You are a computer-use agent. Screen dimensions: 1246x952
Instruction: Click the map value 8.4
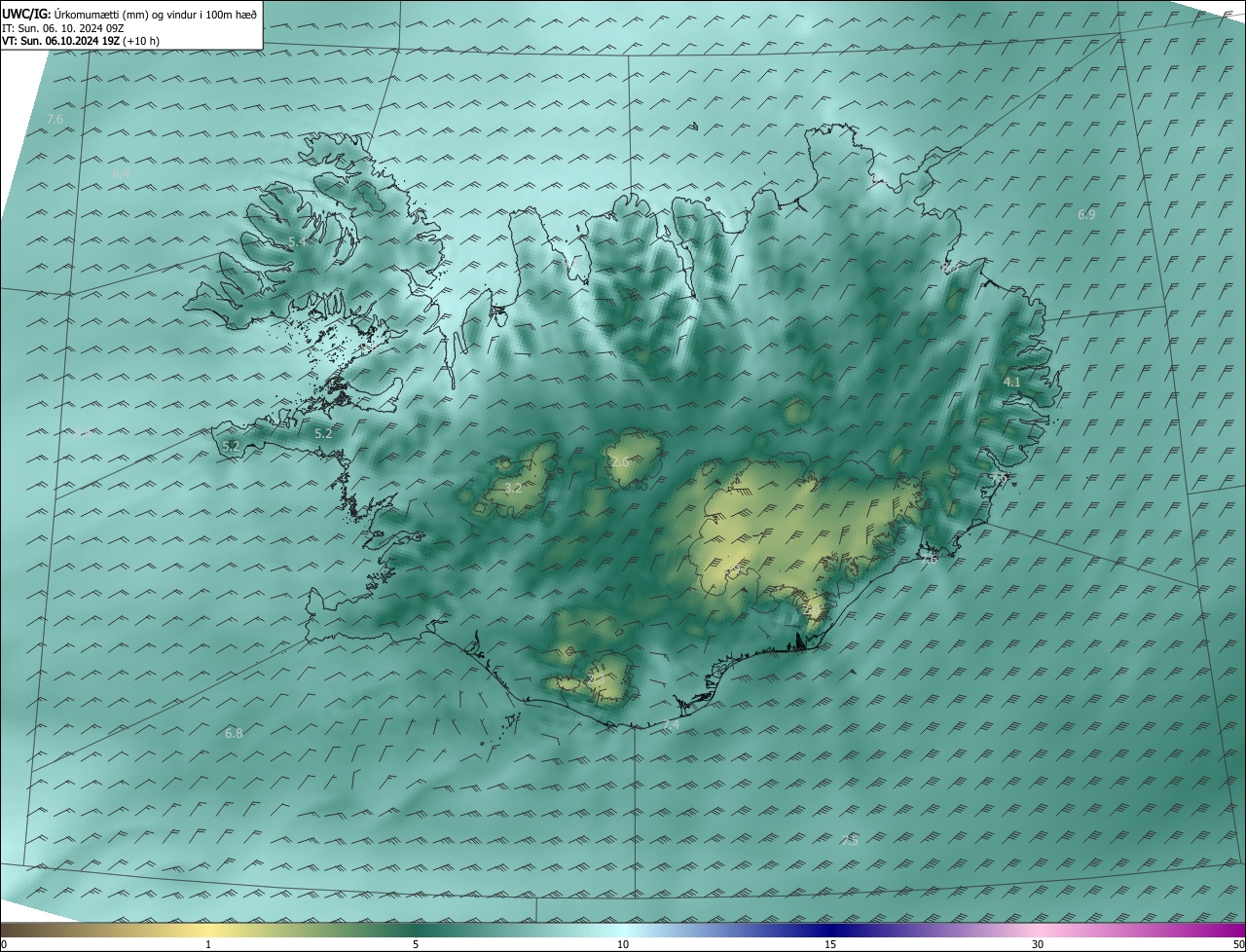point(121,173)
